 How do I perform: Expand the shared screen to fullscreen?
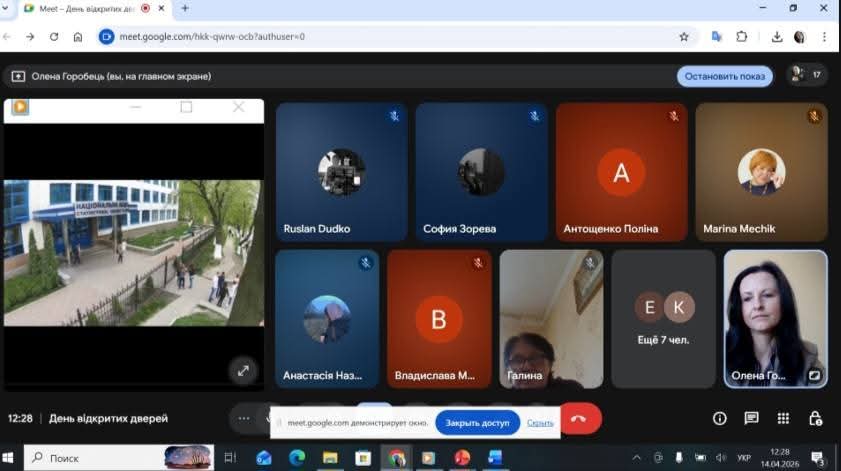(243, 370)
